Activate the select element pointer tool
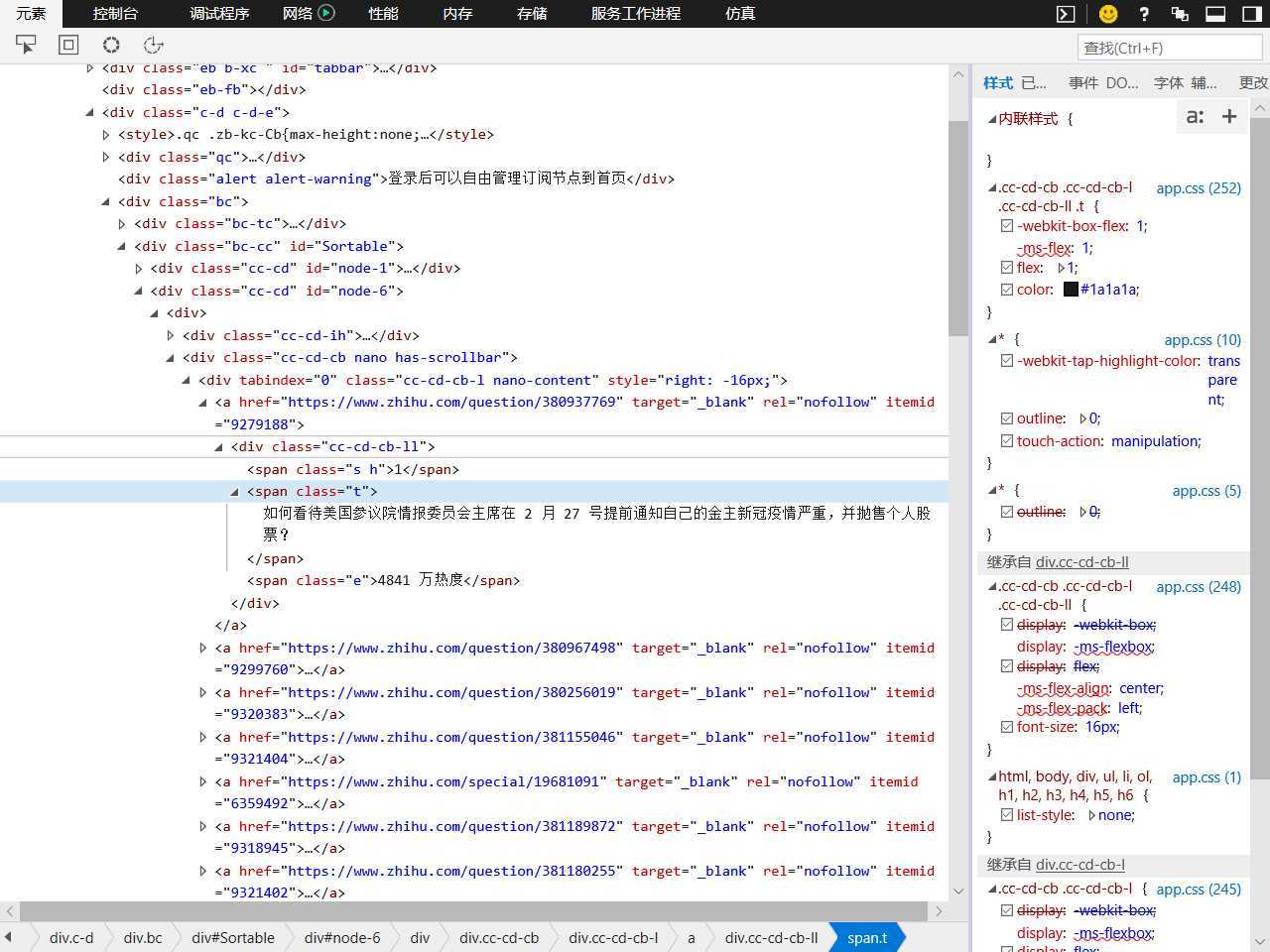Image resolution: width=1270 pixels, height=952 pixels. point(26,45)
